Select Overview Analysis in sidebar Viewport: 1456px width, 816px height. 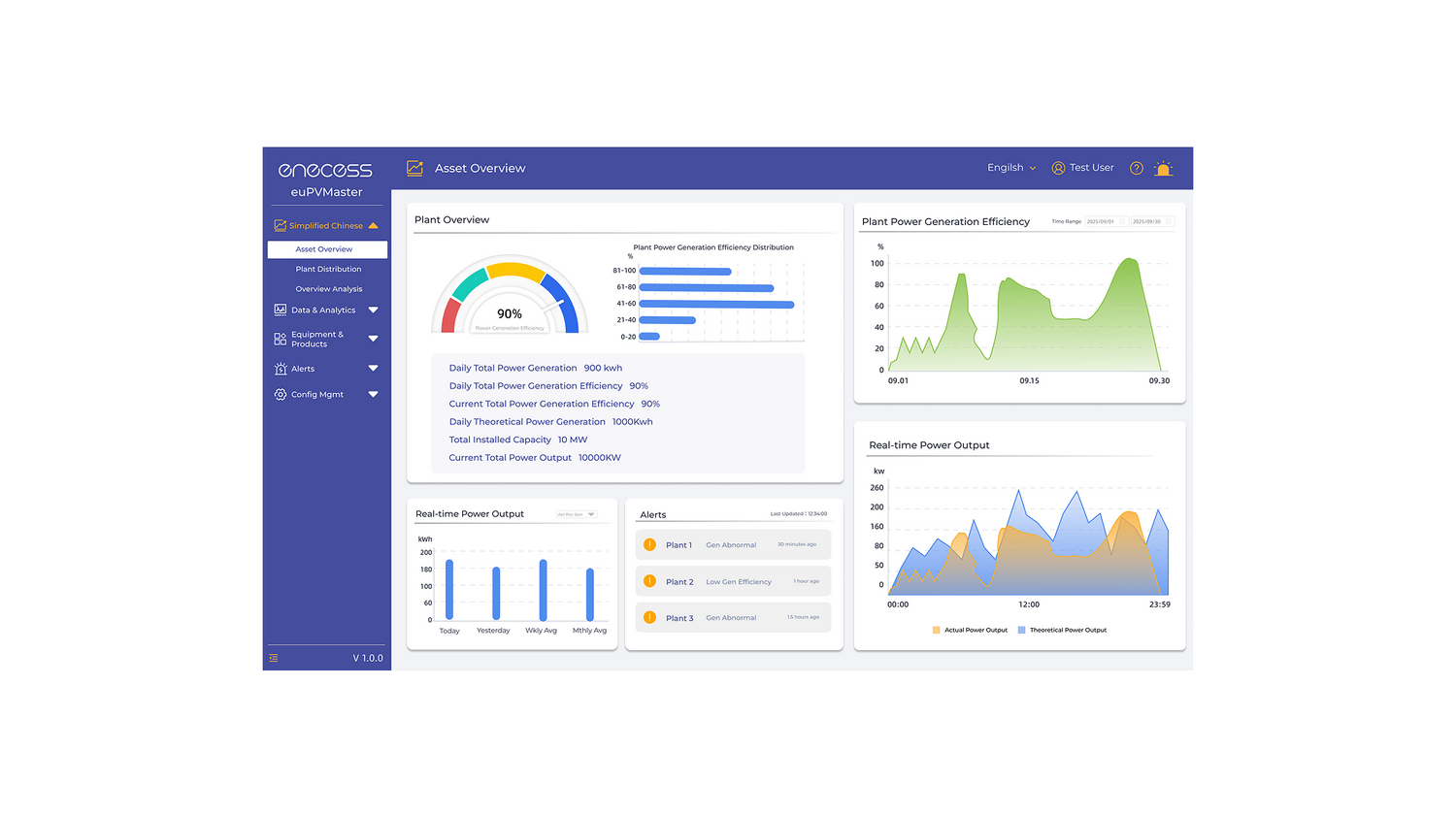(x=328, y=289)
